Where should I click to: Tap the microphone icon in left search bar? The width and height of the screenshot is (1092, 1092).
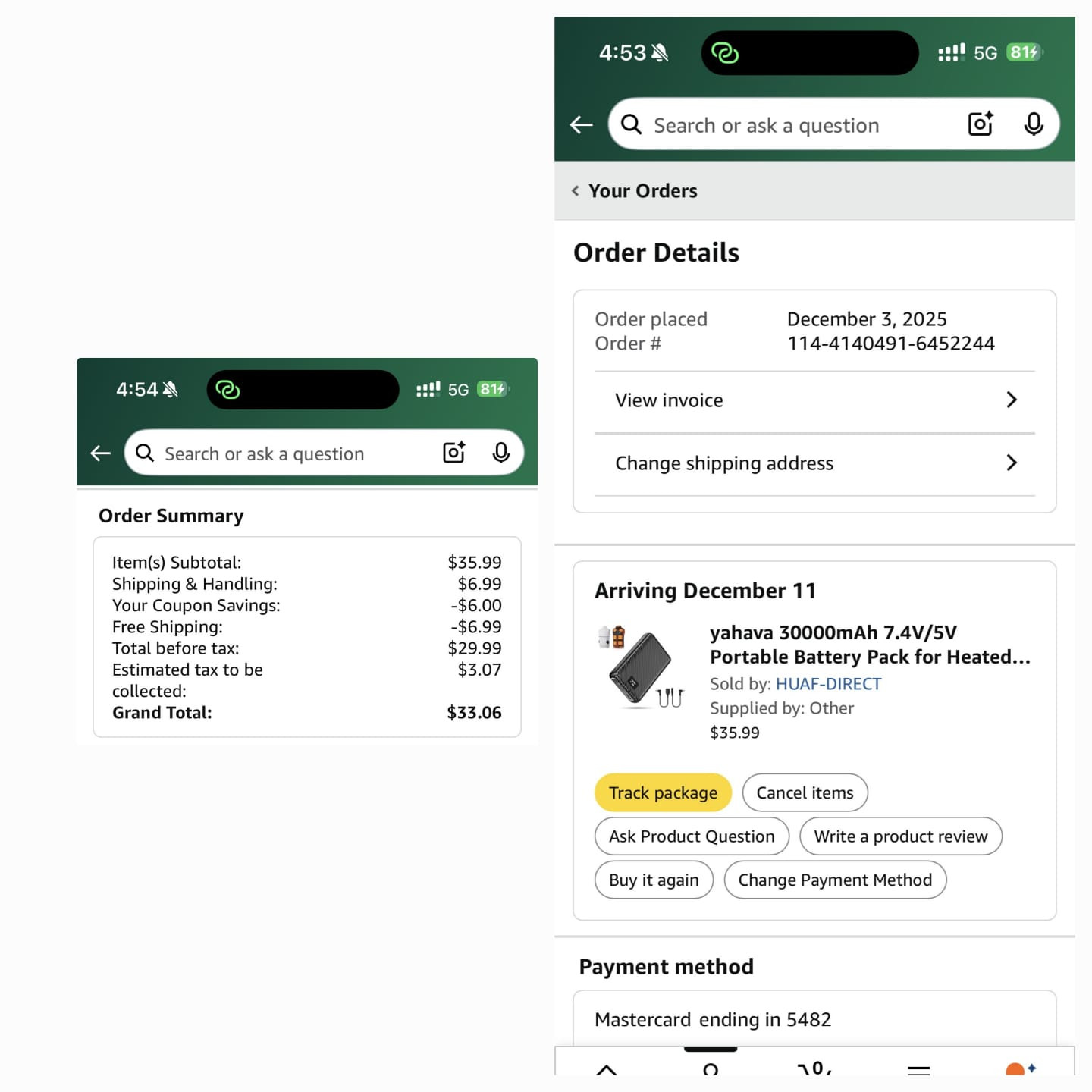coord(501,453)
